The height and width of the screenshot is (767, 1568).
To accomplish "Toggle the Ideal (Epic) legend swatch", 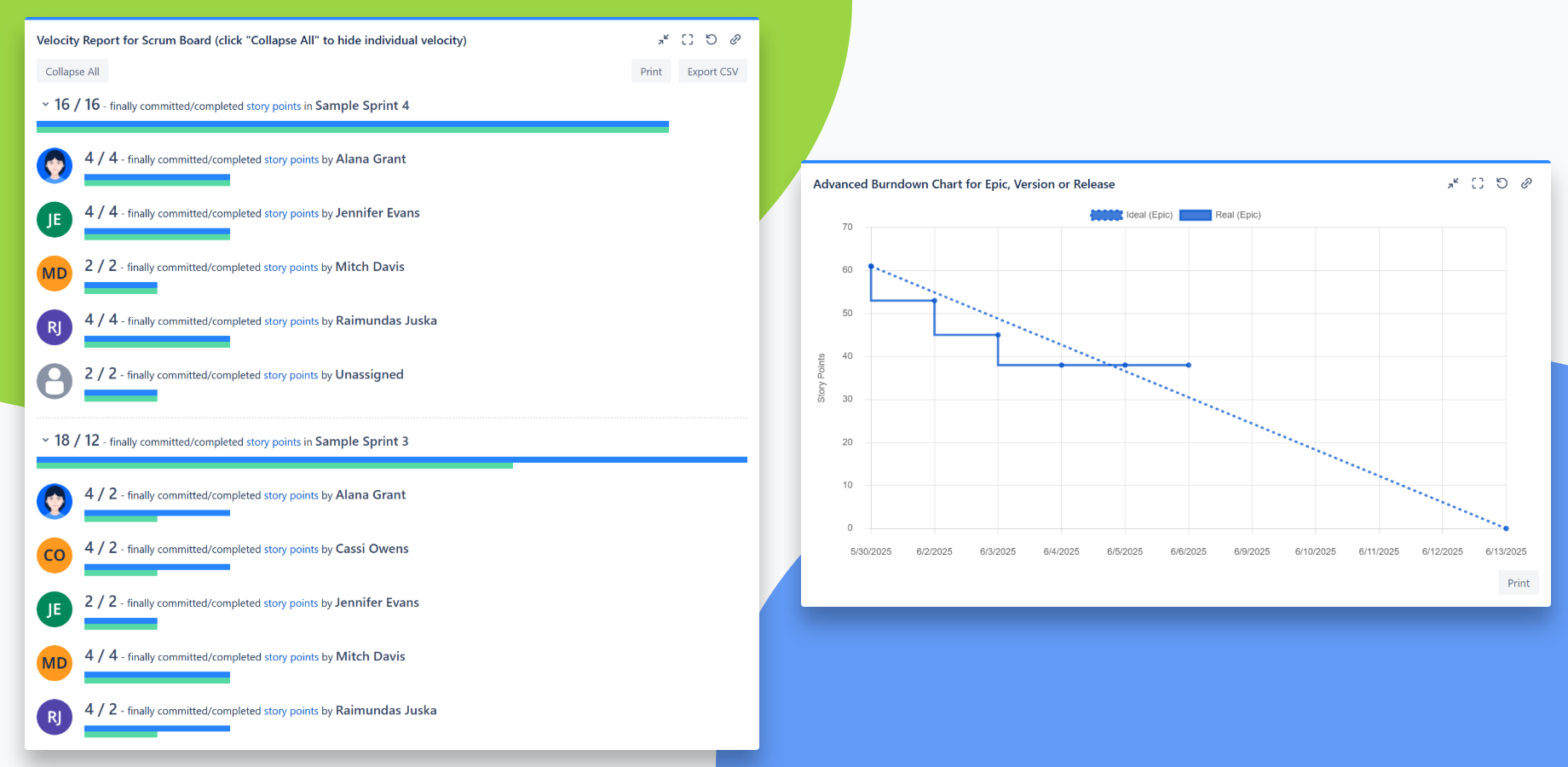I will pyautogui.click(x=1106, y=215).
